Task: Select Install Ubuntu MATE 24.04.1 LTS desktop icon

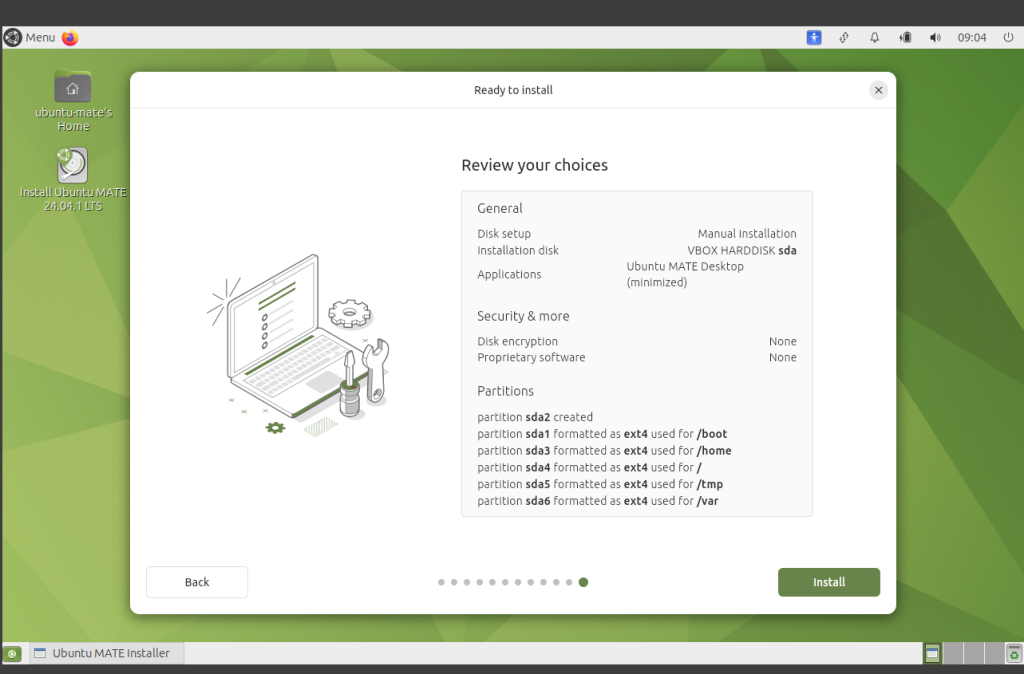Action: coord(73,167)
